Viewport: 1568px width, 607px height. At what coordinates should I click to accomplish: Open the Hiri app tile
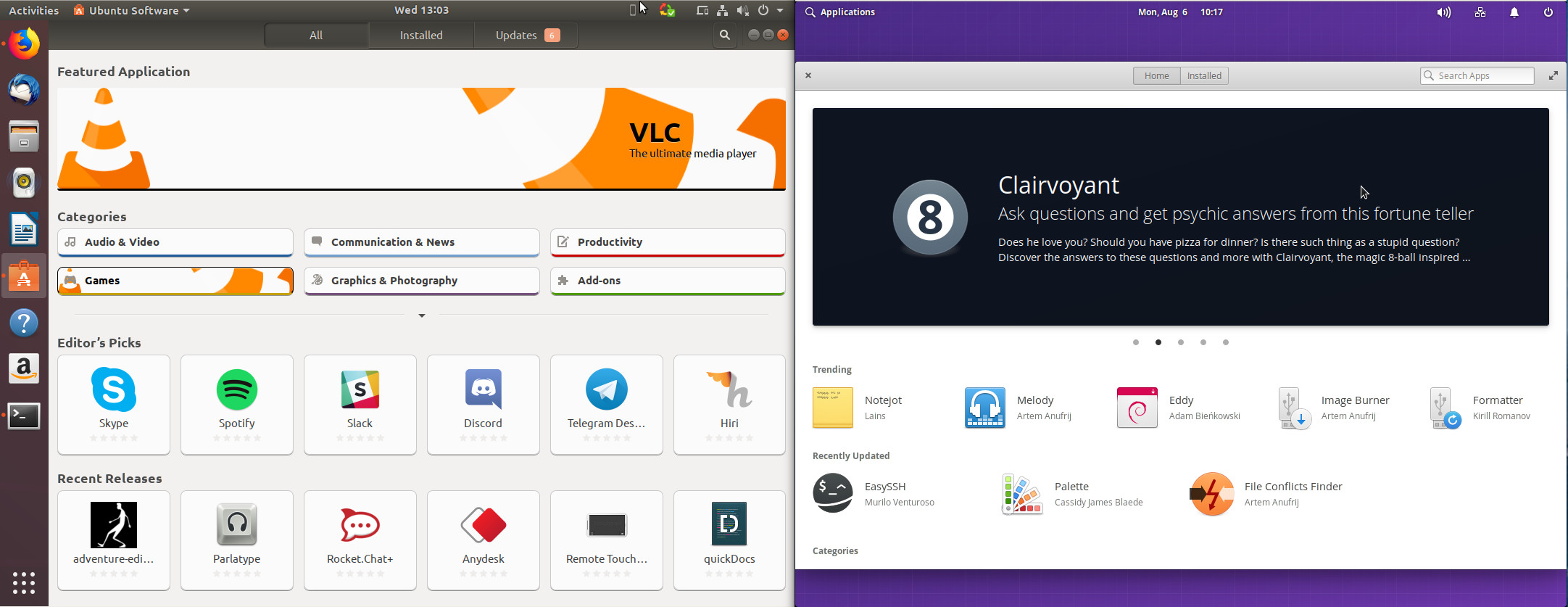coord(729,405)
